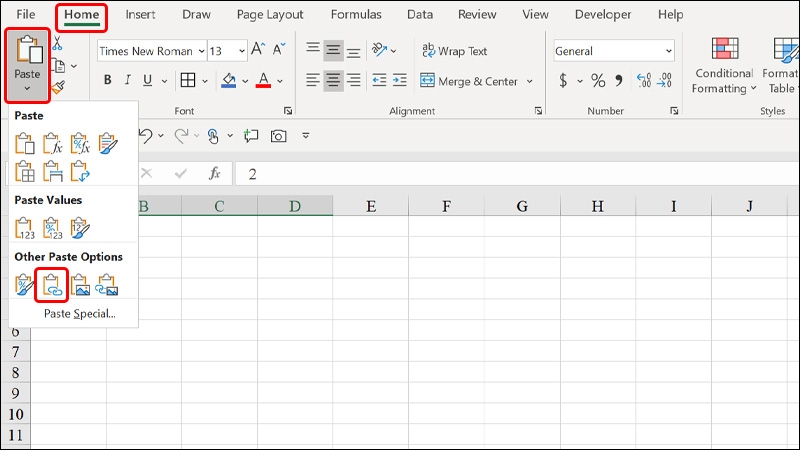Screen dimensions: 800x450
Task: Open Orientation dropdown arrow
Action: (x=393, y=51)
